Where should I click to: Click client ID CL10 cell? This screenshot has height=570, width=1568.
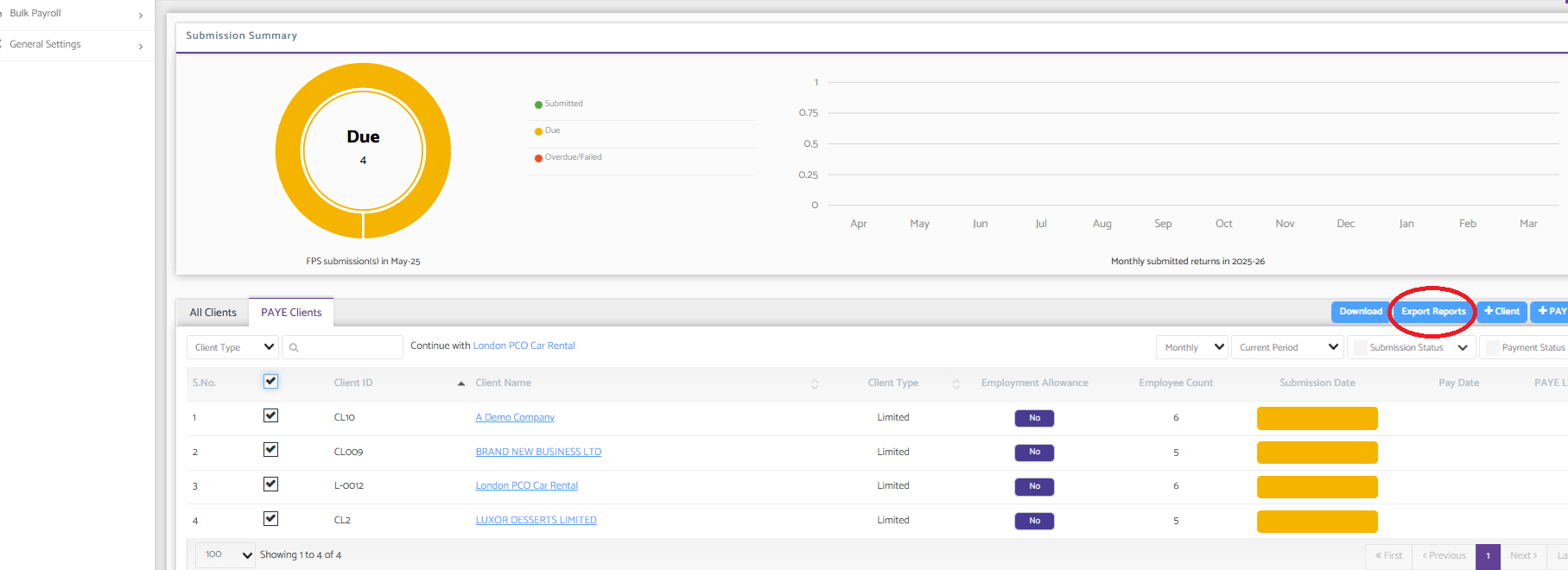345,417
